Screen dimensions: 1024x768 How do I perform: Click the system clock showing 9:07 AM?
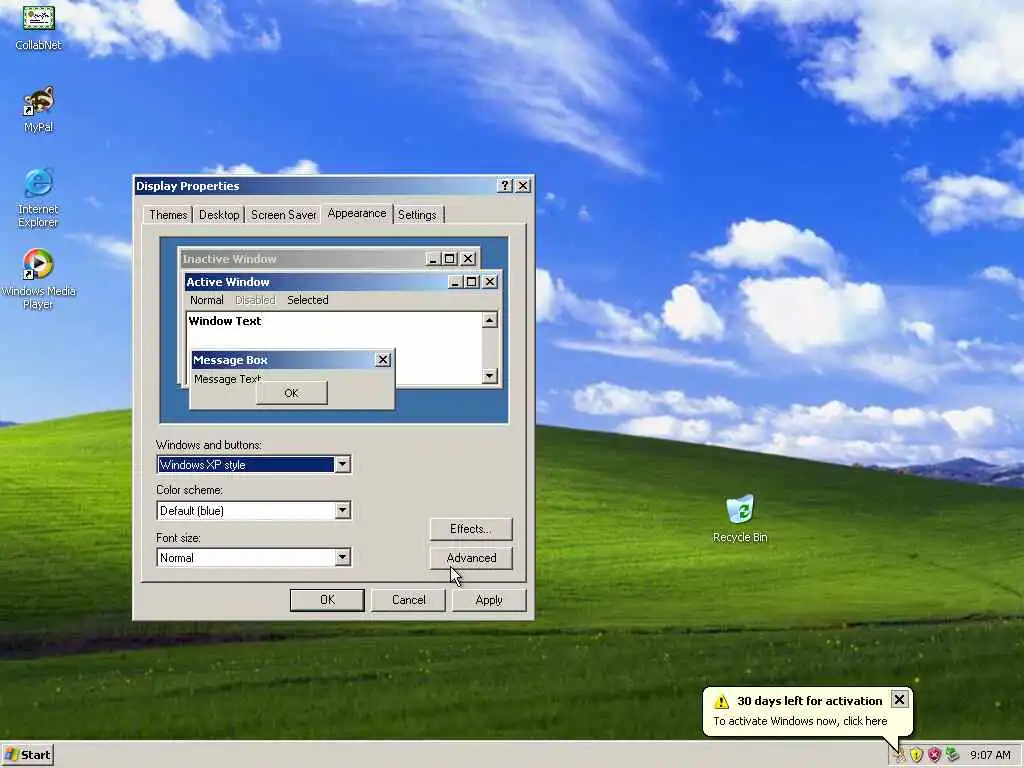(x=990, y=755)
